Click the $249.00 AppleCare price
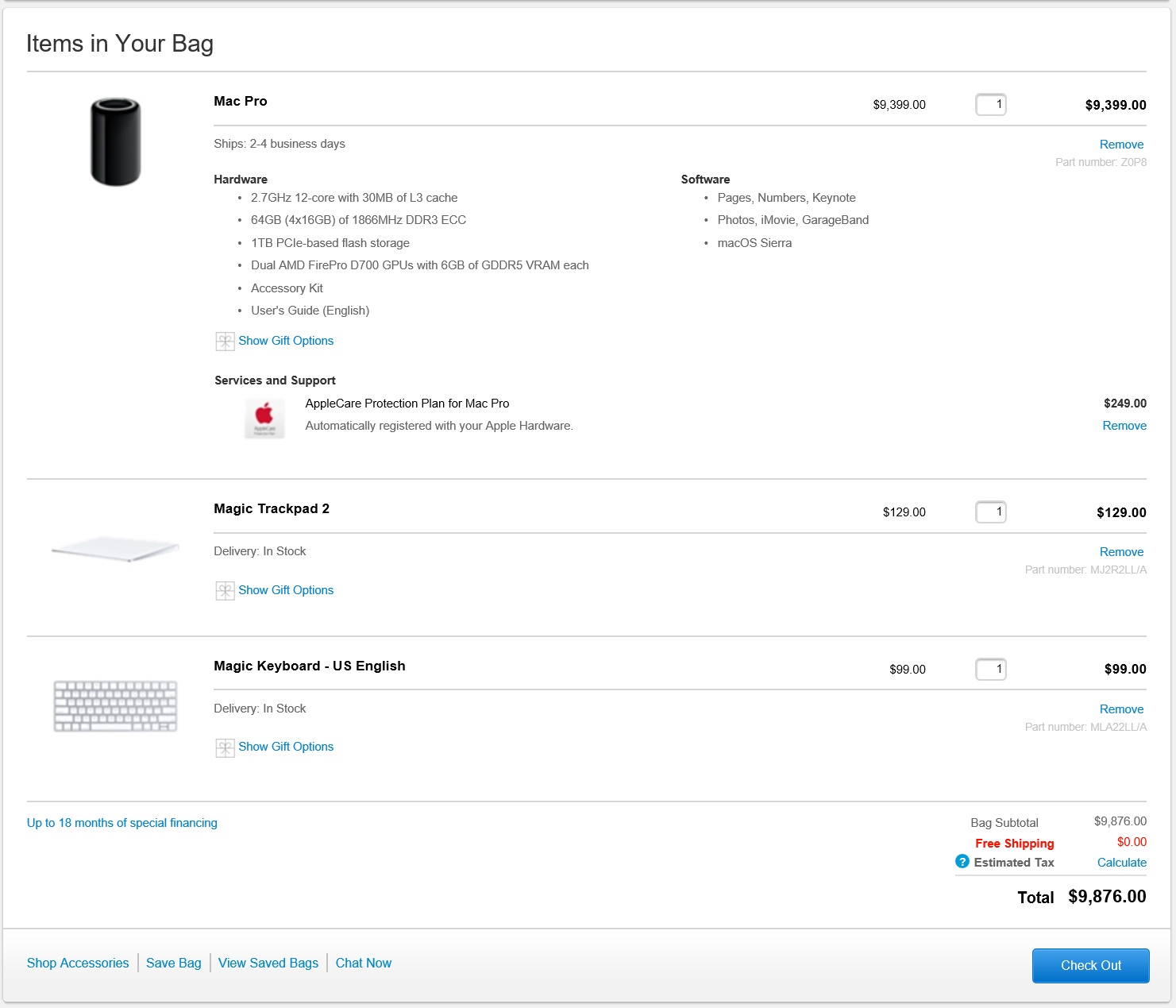Image resolution: width=1176 pixels, height=1008 pixels. tap(1125, 404)
